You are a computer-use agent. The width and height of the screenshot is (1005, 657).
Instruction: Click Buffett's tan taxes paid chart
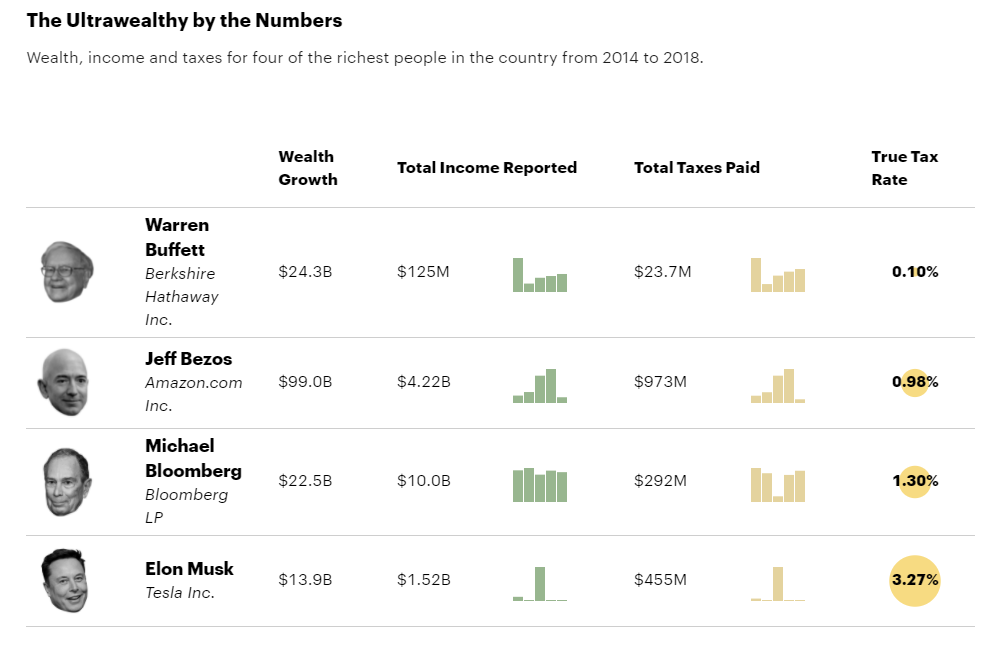click(778, 275)
